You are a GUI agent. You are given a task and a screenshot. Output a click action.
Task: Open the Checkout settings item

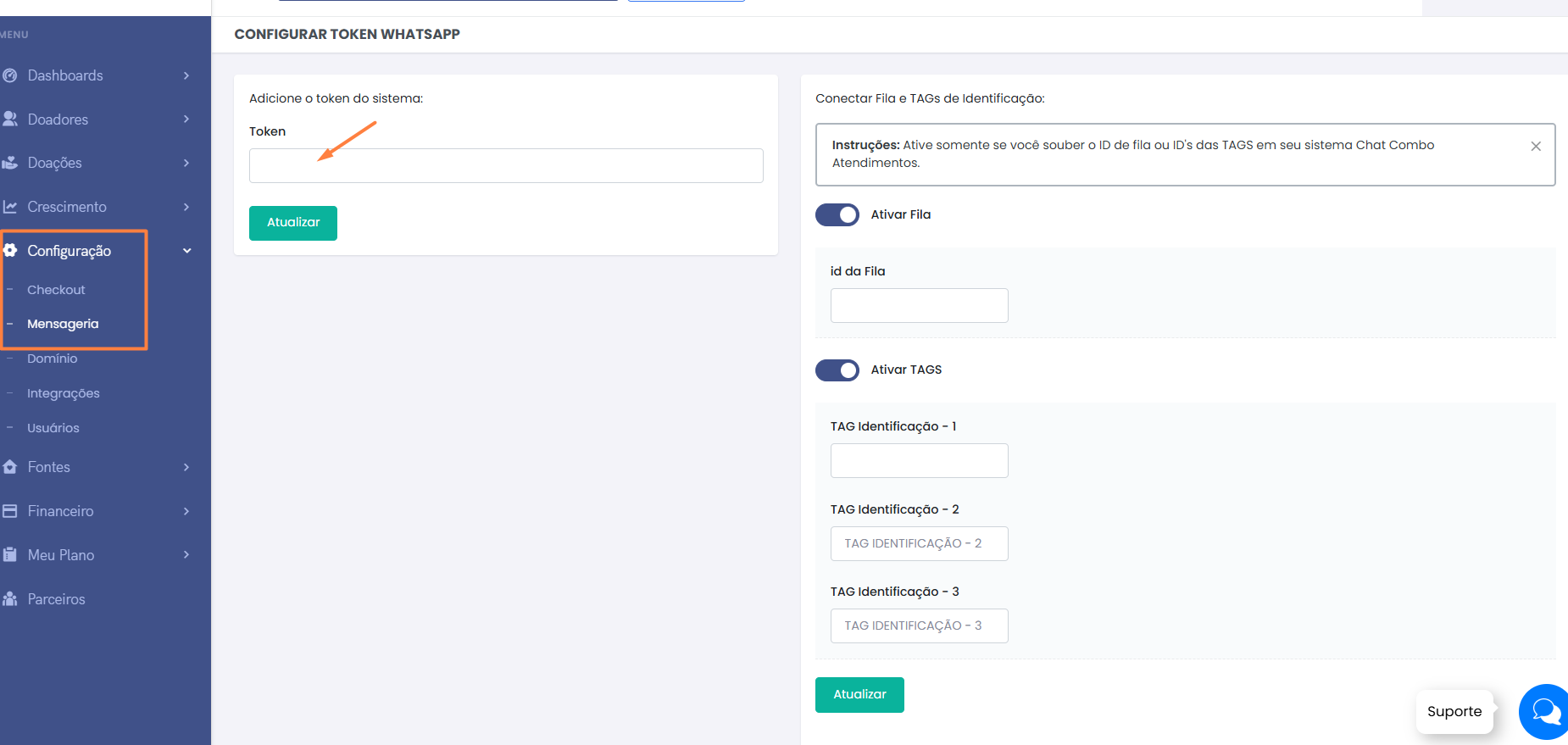(x=56, y=290)
